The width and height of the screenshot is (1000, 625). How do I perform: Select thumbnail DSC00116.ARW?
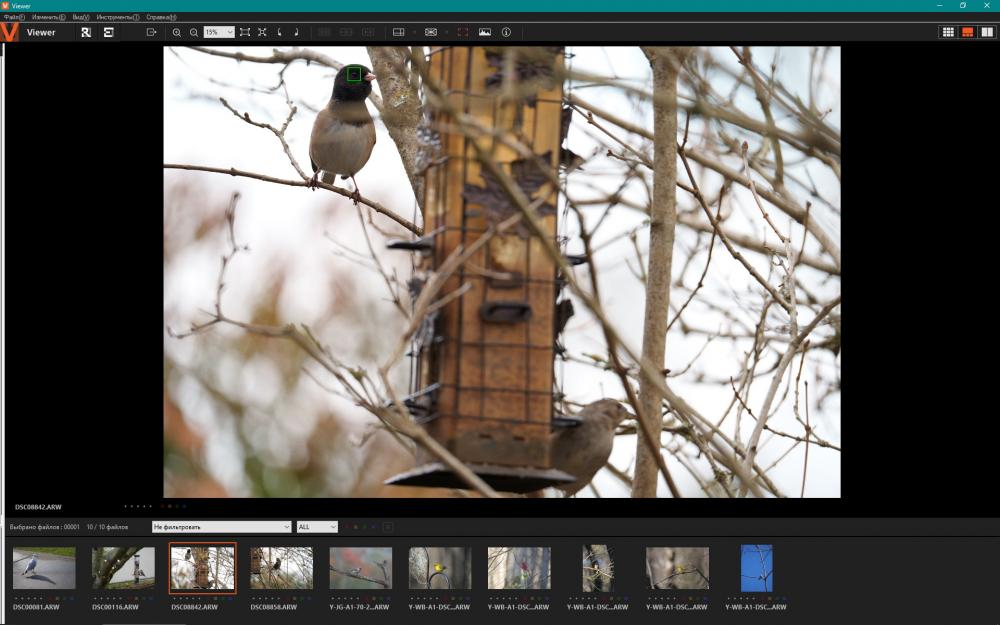pos(123,568)
